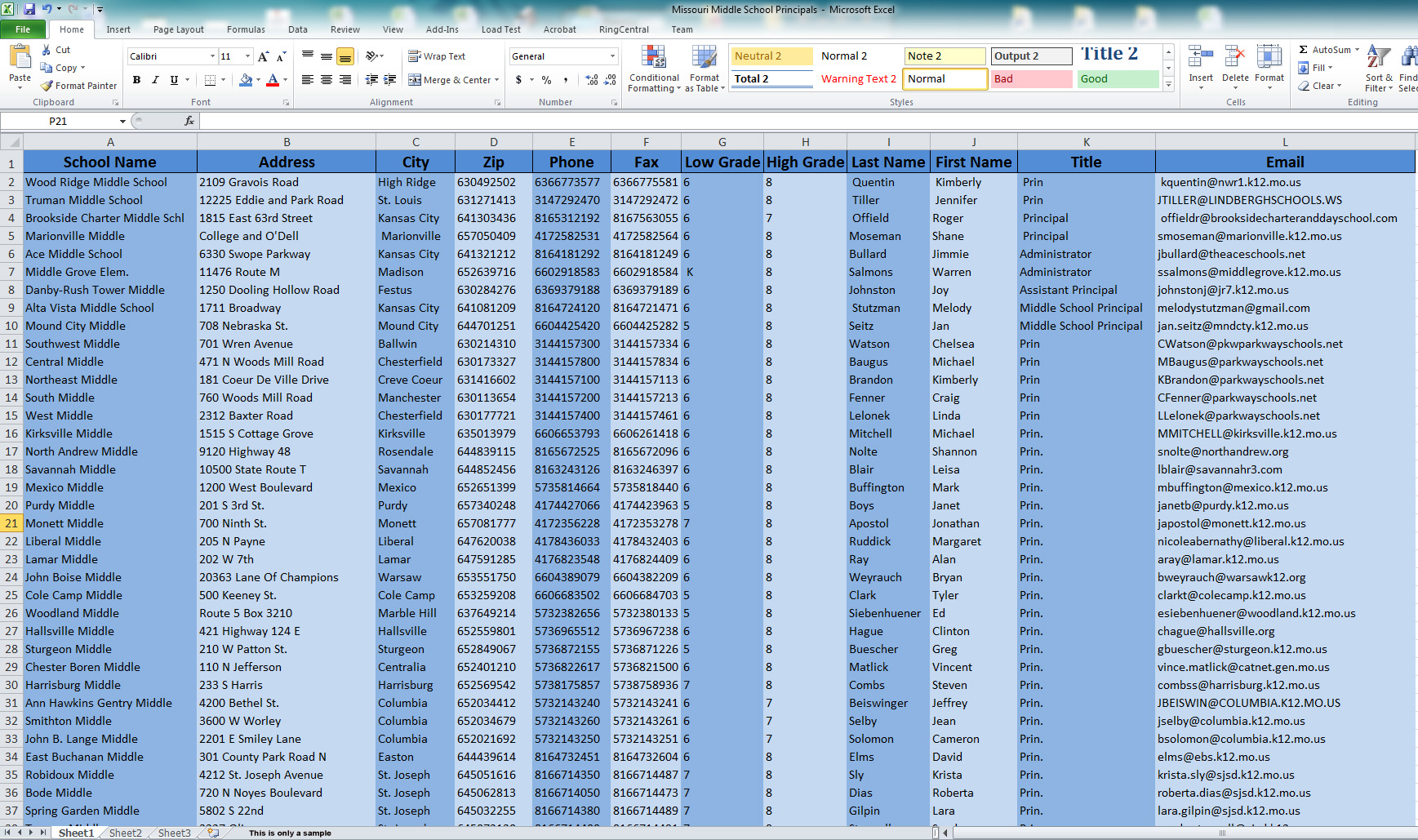Click the Cut scissors icon
Viewport: 1418px width, 840px height.
(47, 50)
